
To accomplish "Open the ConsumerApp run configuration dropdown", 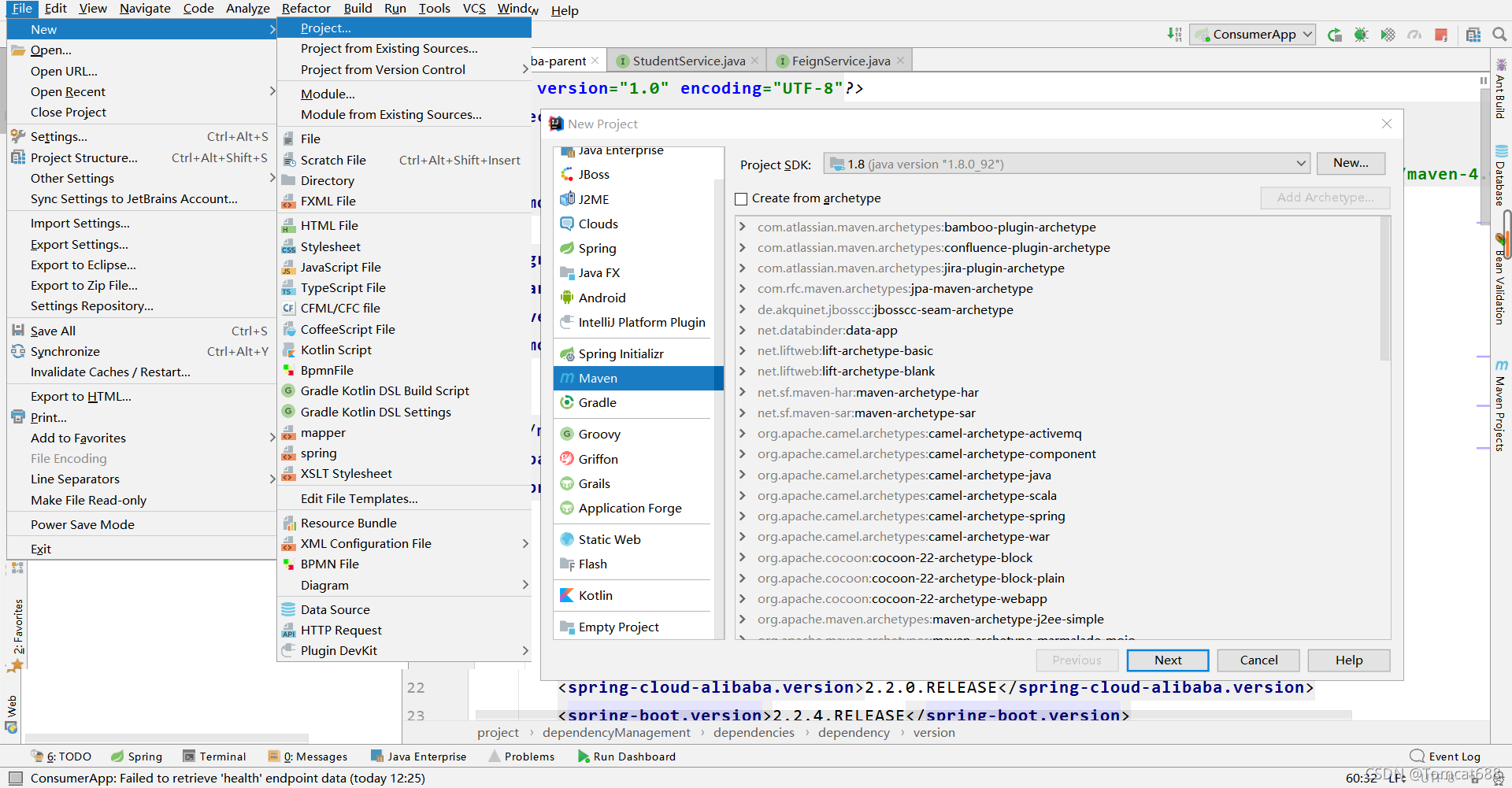I will 1253,35.
